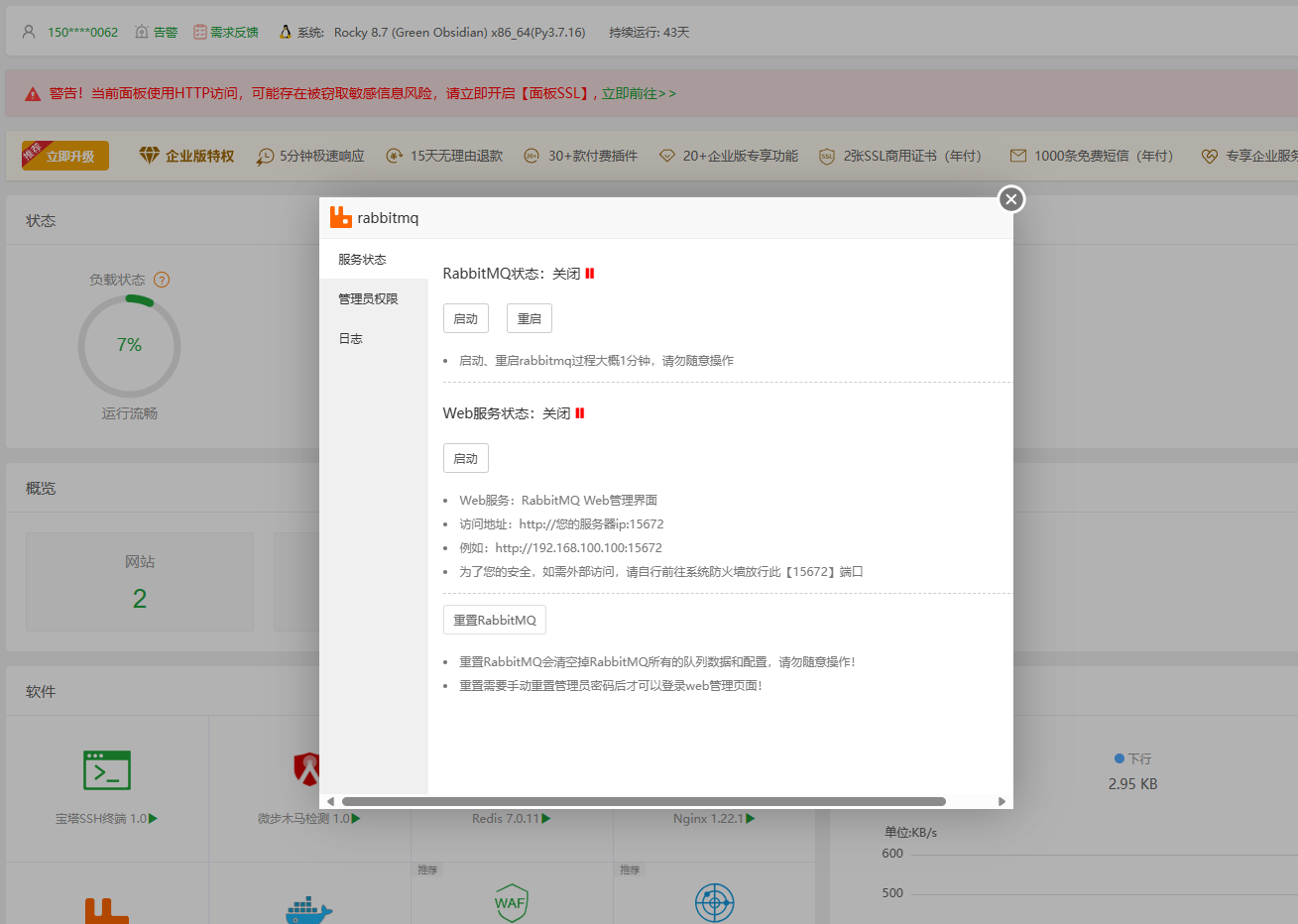This screenshot has height=924, width=1298.
Task: Click the 20+企业版专享功能 diamond icon
Action: click(667, 156)
